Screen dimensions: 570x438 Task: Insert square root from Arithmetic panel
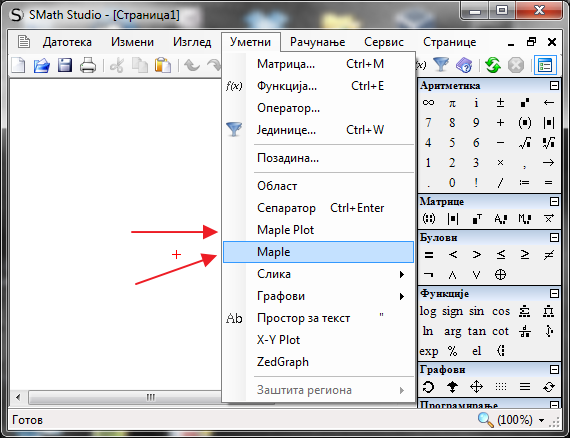point(525,142)
